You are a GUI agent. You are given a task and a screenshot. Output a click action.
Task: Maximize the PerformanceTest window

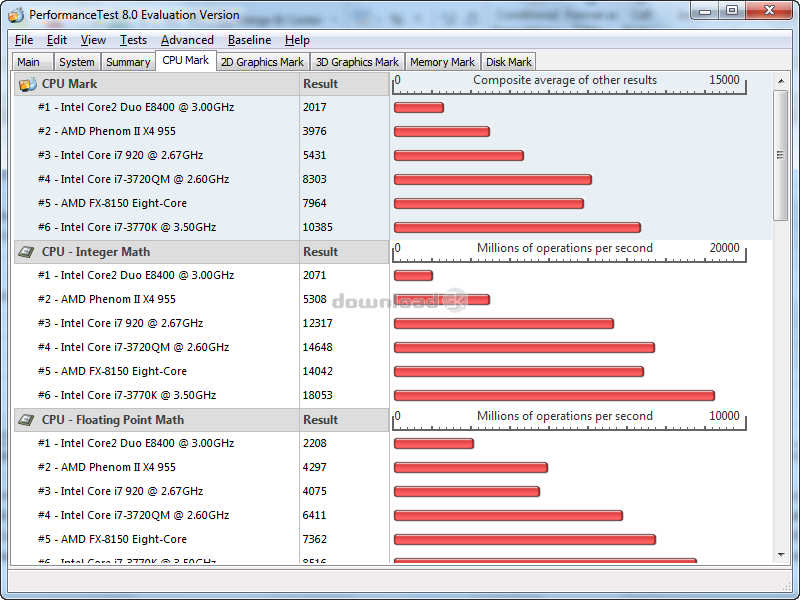pos(732,10)
